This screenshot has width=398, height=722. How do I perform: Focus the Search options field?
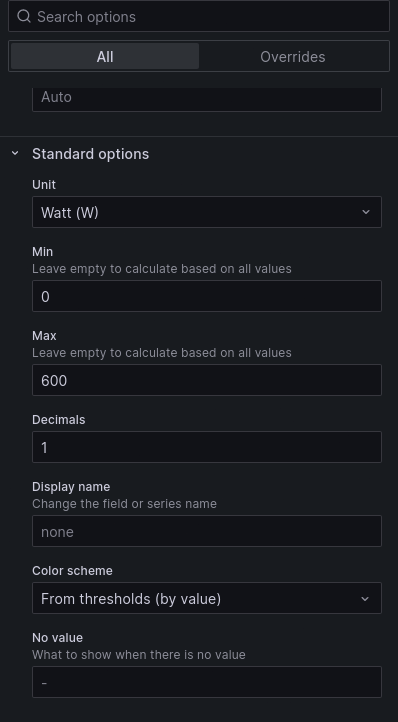199,17
